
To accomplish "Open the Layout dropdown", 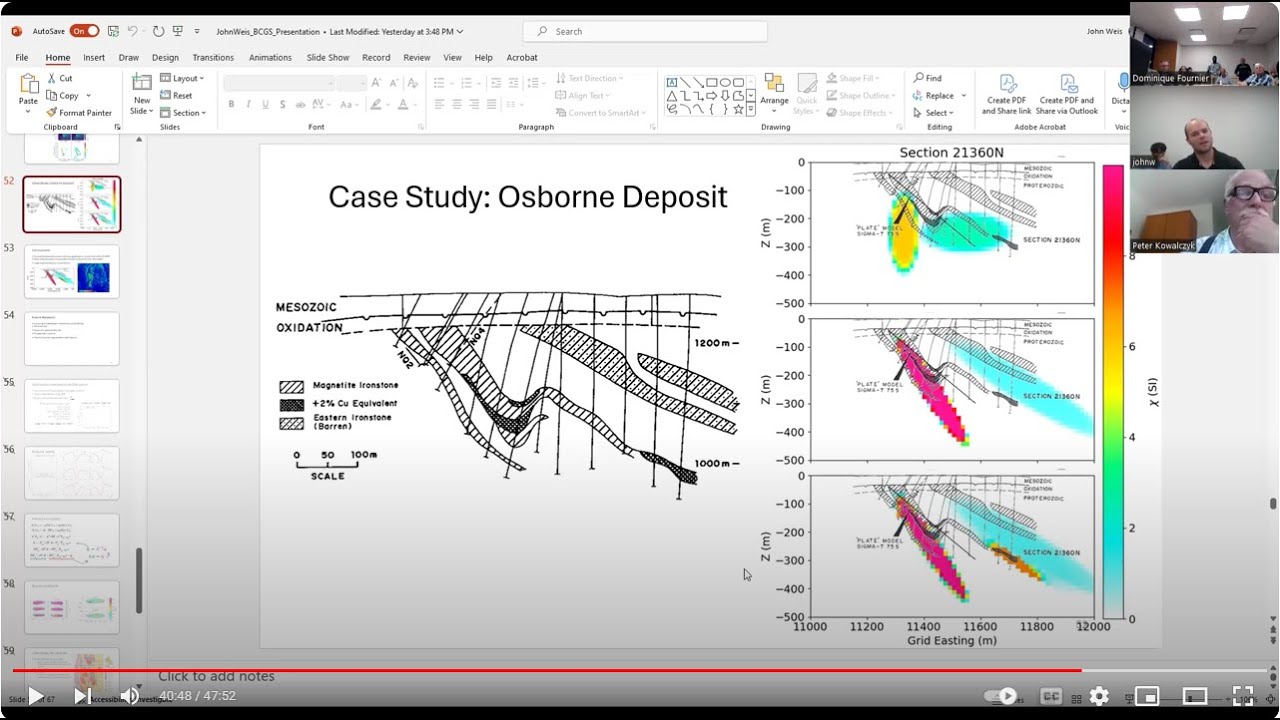I will (x=182, y=78).
